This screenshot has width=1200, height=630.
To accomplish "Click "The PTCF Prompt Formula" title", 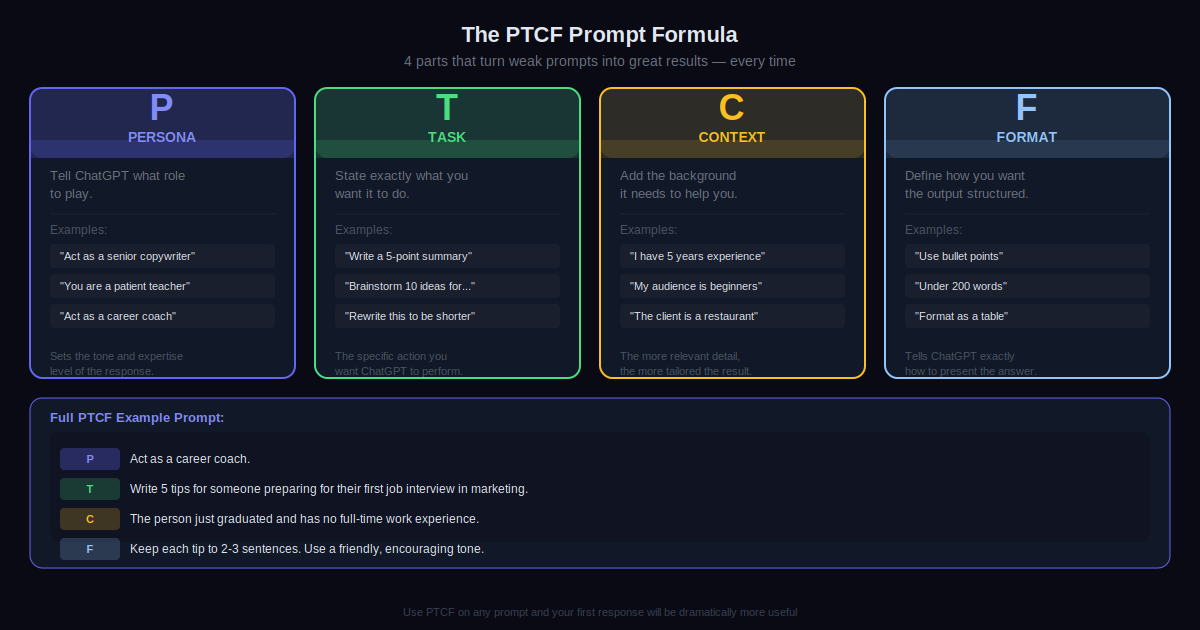I will (x=600, y=35).
